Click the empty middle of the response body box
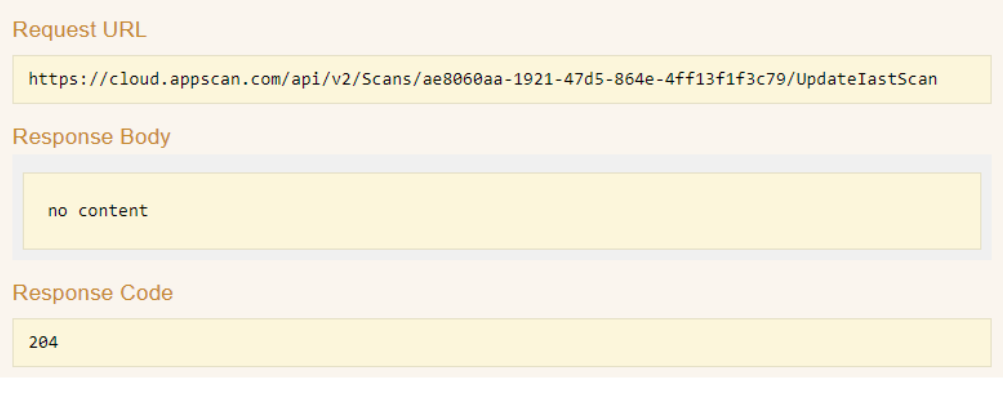 point(500,211)
